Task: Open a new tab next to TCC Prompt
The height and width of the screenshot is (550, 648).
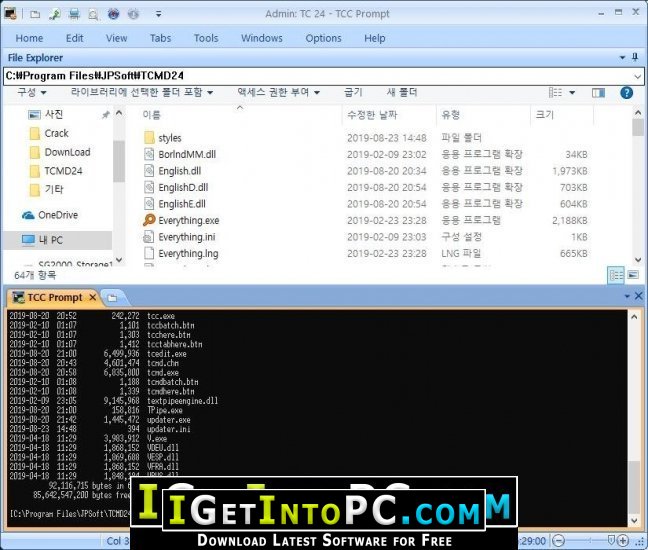Action: point(112,297)
